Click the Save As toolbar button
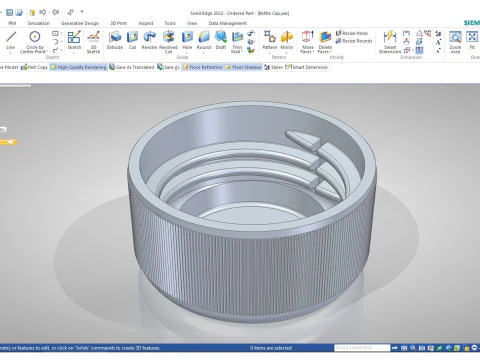 [x=168, y=67]
